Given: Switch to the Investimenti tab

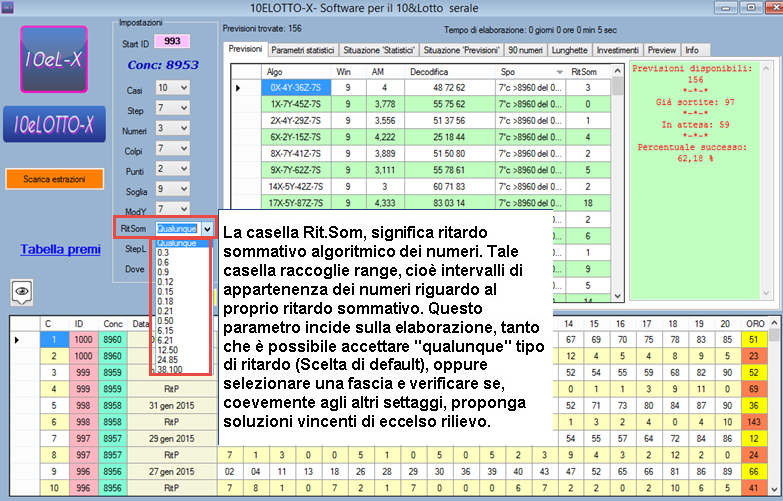Looking at the screenshot, I should click(x=617, y=50).
